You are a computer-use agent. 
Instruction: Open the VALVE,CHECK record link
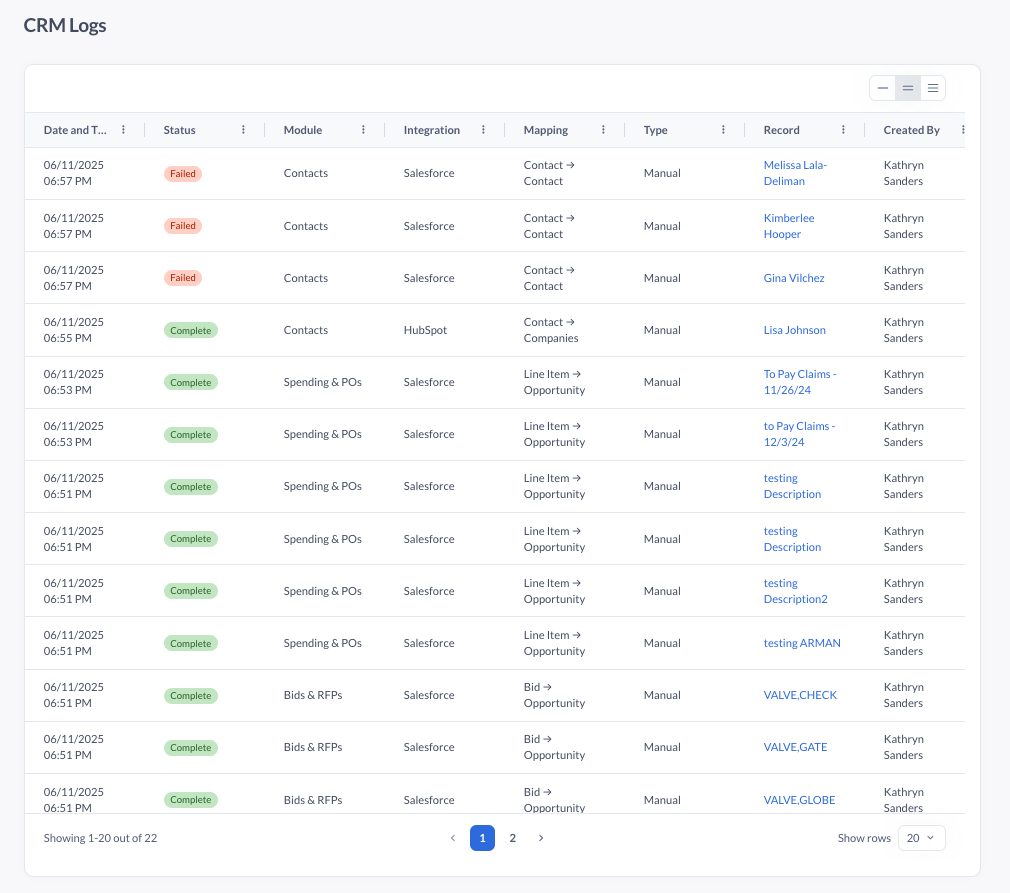(800, 695)
